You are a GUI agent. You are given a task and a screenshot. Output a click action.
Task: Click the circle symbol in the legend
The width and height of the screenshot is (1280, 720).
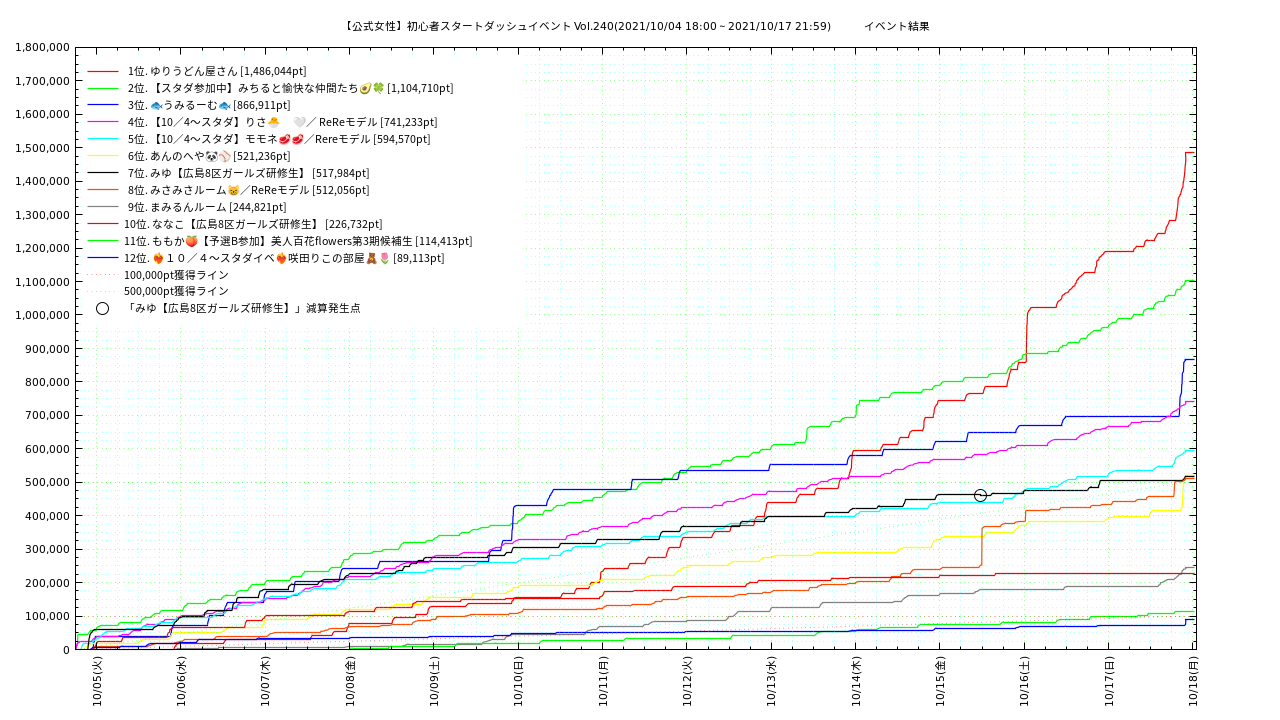pos(102,308)
